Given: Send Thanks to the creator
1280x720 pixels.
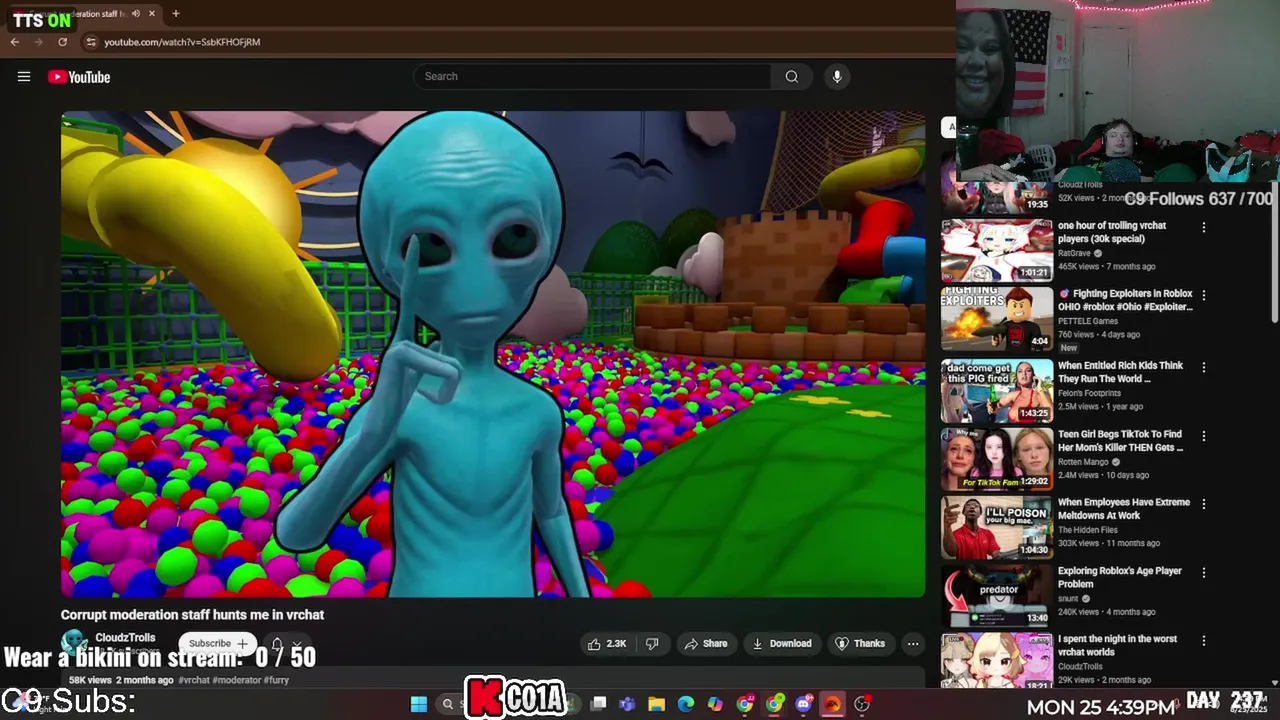Looking at the screenshot, I should pyautogui.click(x=861, y=643).
